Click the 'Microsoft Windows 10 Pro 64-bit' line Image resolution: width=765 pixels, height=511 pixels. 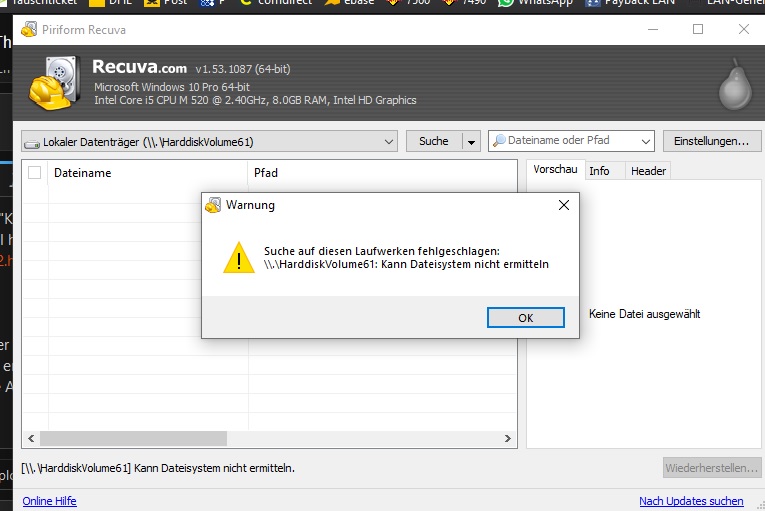pyautogui.click(x=172, y=87)
